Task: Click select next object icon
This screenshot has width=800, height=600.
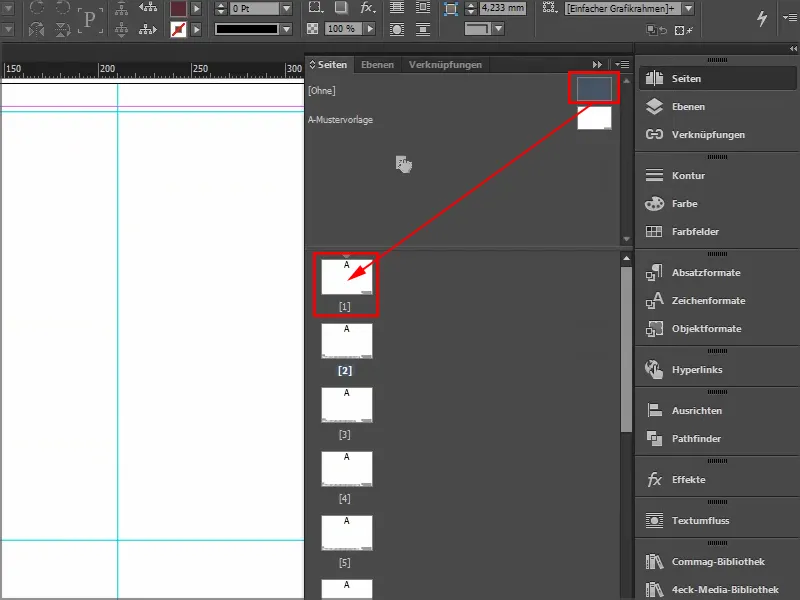Action: point(148,30)
